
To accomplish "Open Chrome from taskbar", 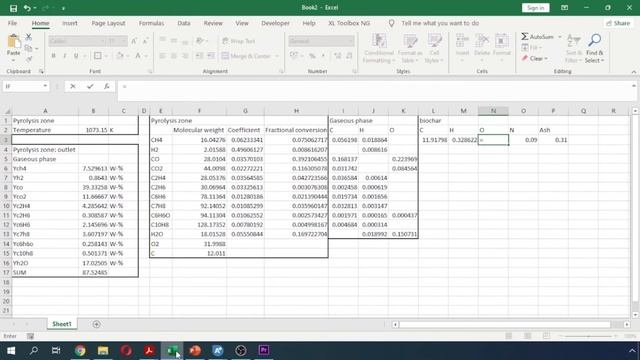I will 80,350.
